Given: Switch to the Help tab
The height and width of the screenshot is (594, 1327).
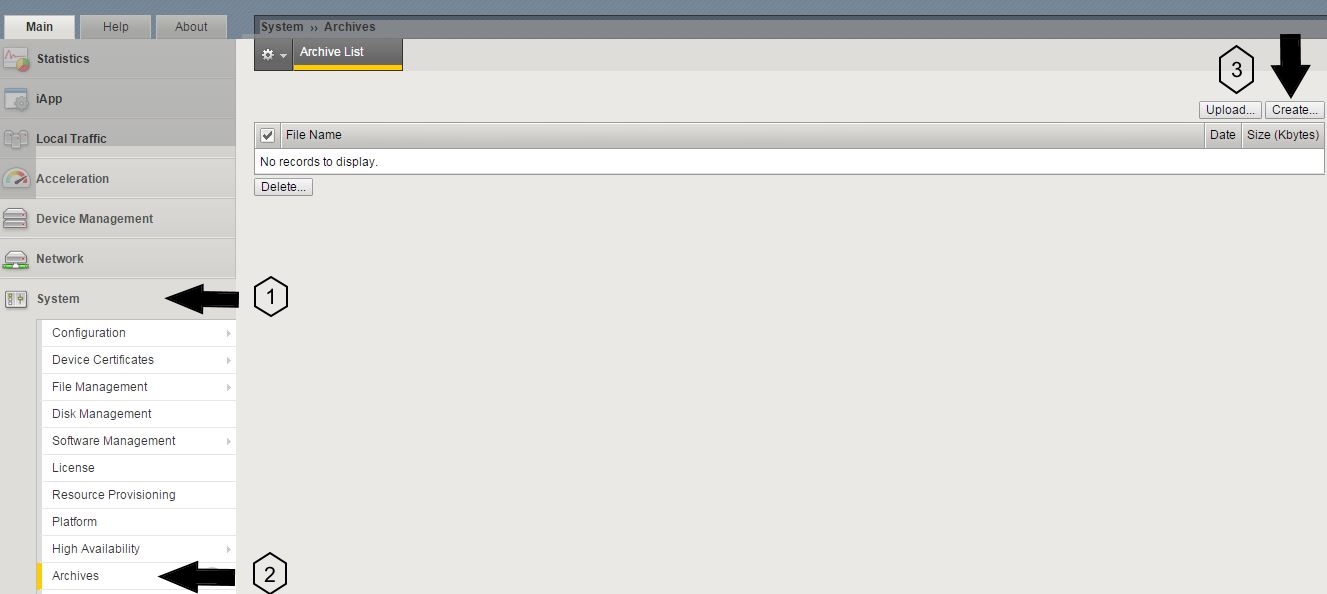Looking at the screenshot, I should pyautogui.click(x=115, y=27).
